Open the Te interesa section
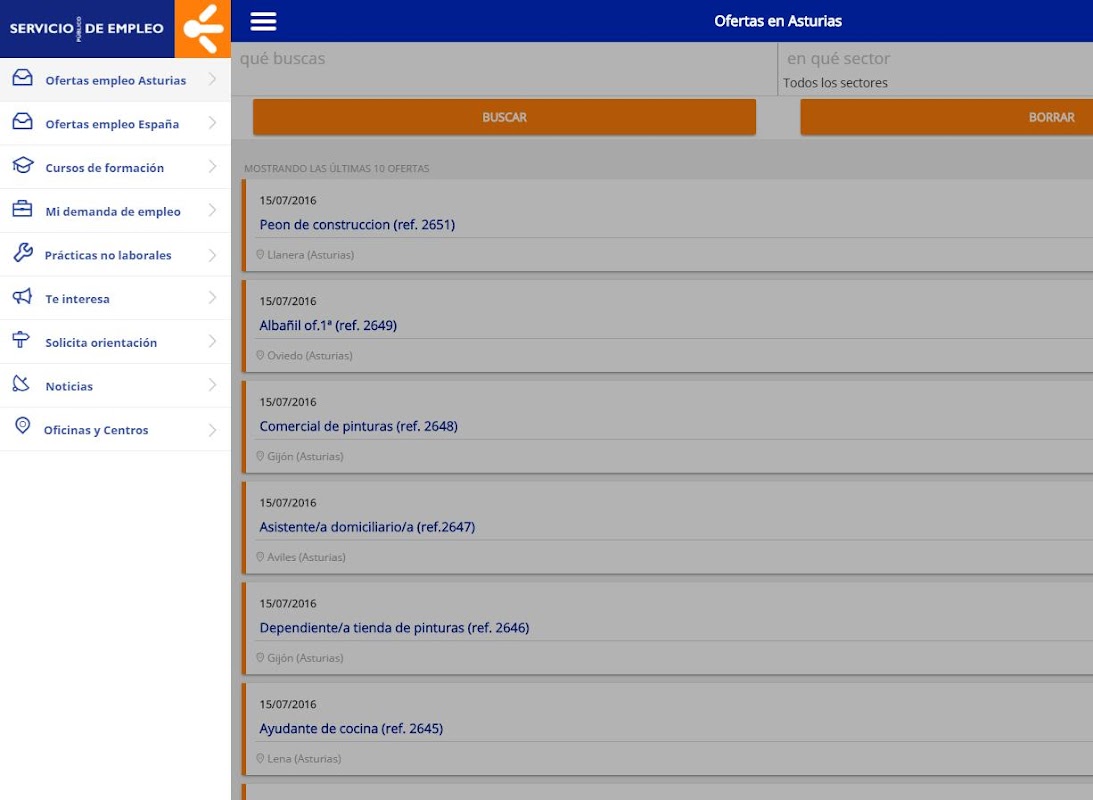 (115, 298)
